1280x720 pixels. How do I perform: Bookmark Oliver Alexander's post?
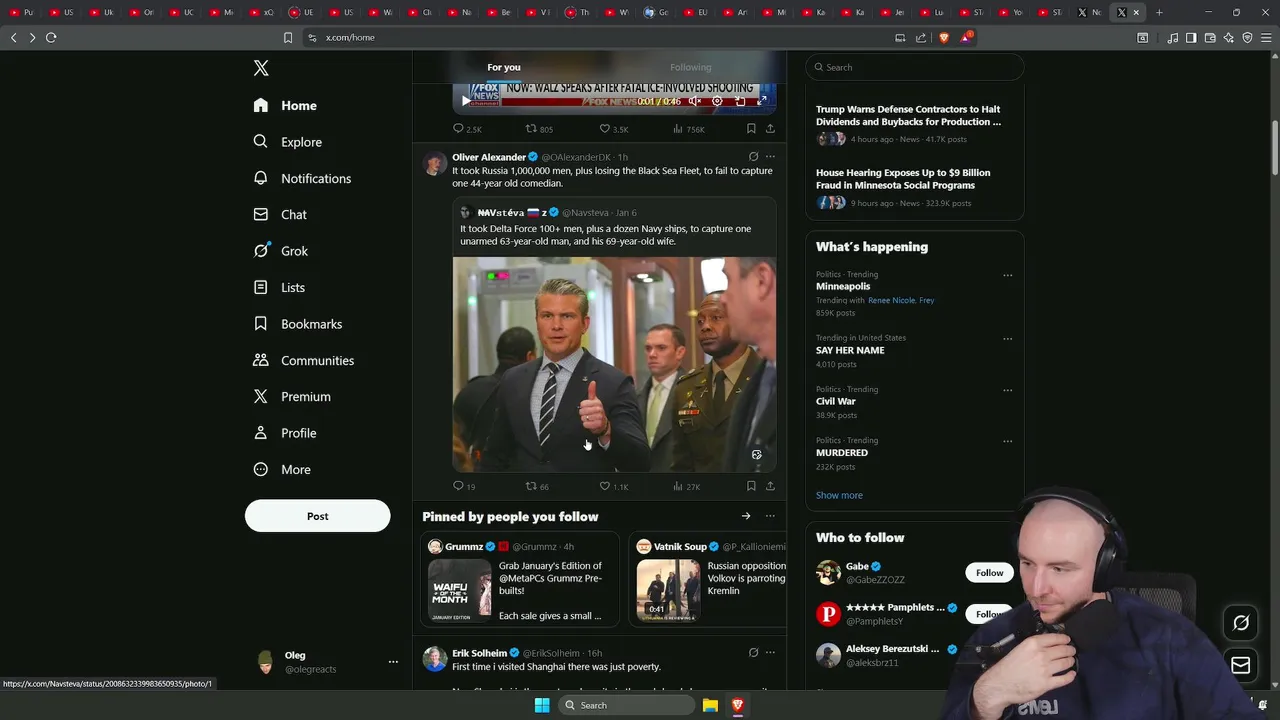(751, 486)
